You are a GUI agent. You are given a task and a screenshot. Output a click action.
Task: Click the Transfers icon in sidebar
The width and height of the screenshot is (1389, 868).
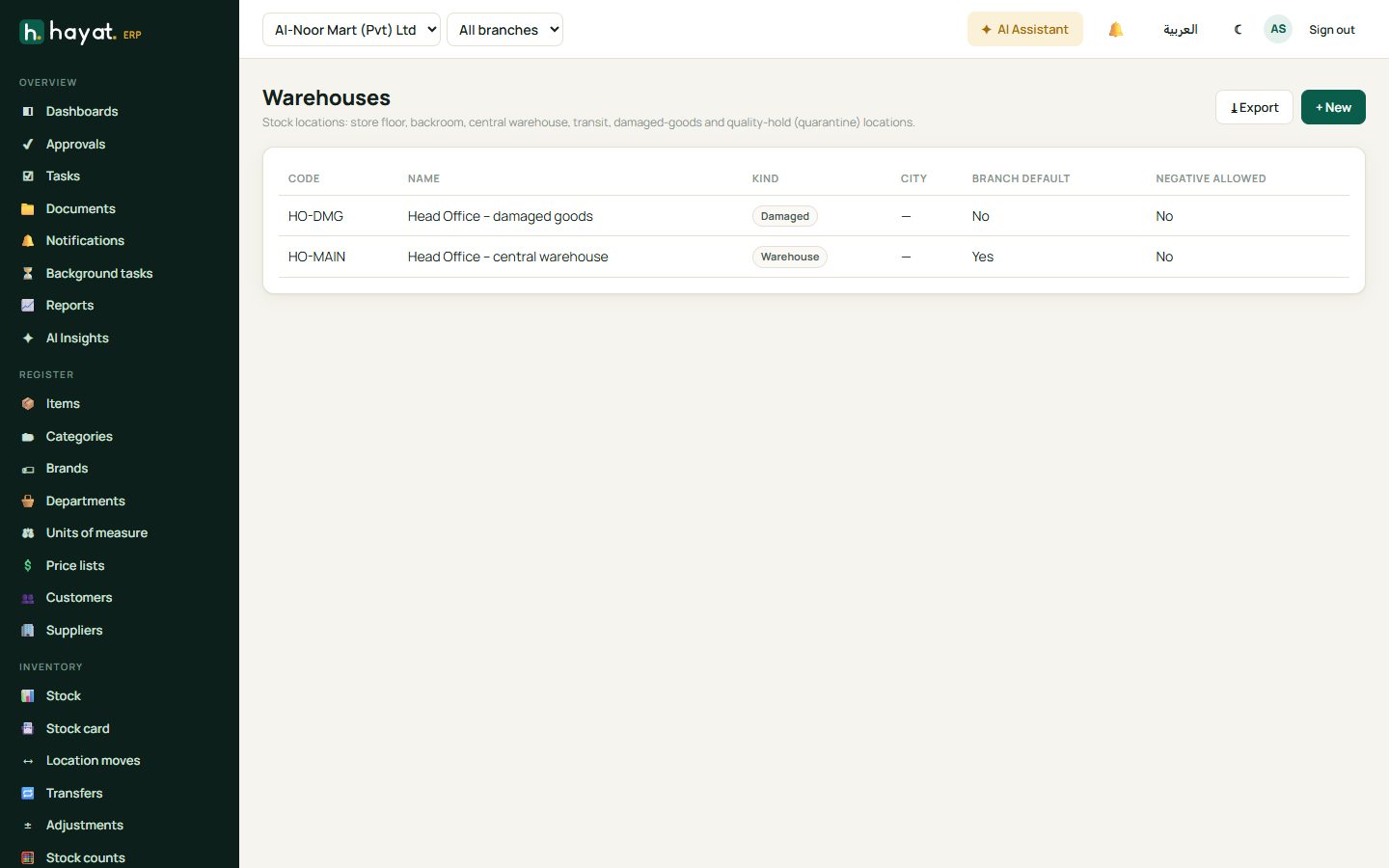[x=28, y=793]
